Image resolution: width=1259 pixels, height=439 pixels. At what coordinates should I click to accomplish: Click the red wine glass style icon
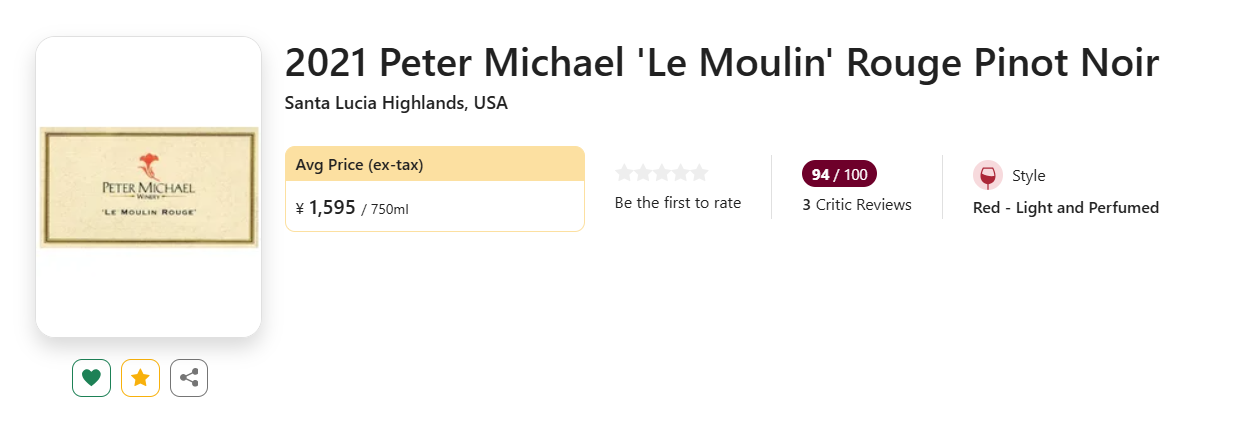tap(988, 176)
